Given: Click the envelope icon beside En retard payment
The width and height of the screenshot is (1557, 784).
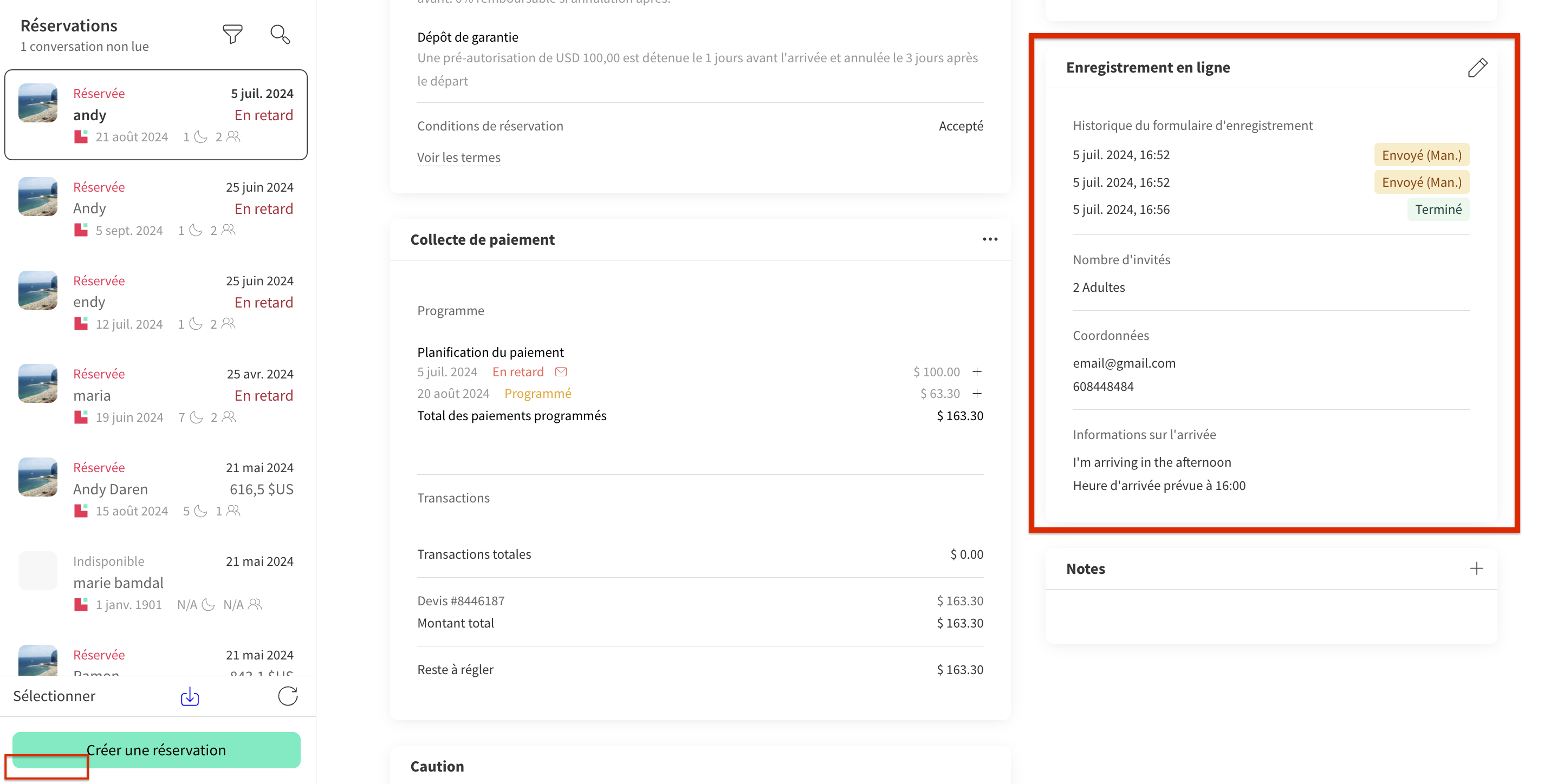Looking at the screenshot, I should 561,372.
